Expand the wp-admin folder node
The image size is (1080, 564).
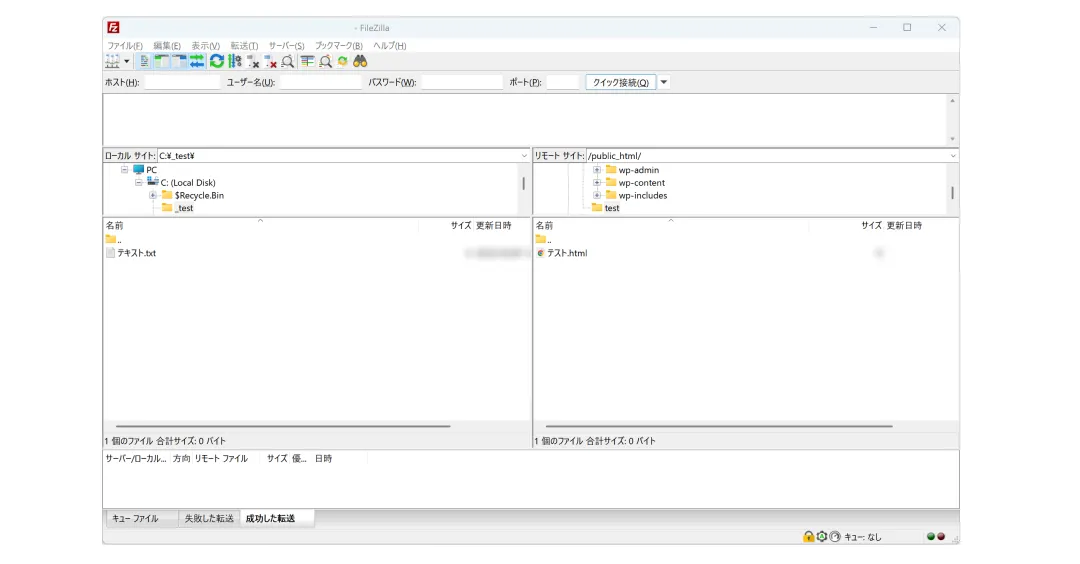coord(597,169)
